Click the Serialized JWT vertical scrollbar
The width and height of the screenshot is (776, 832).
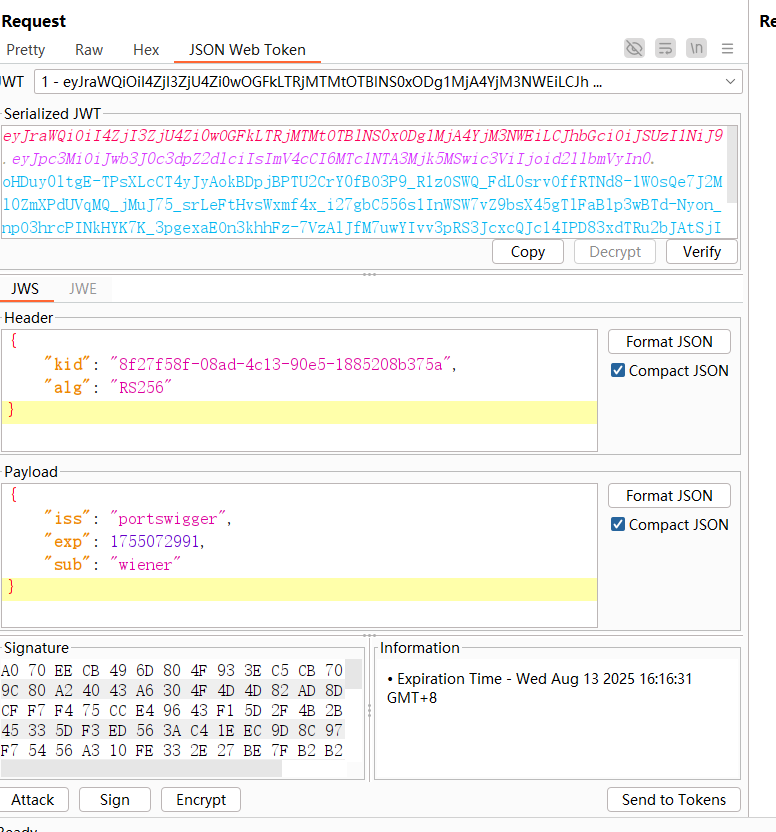click(732, 164)
